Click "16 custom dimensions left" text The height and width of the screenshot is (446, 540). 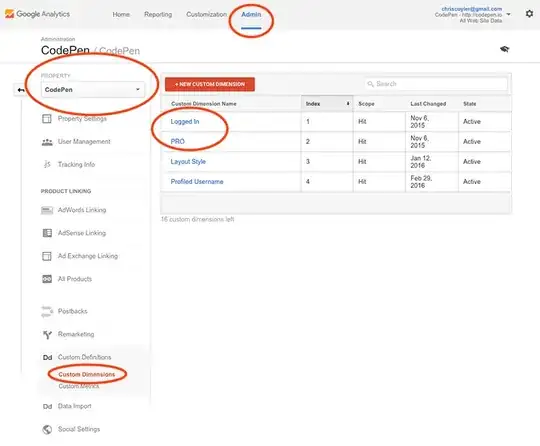tap(198, 219)
